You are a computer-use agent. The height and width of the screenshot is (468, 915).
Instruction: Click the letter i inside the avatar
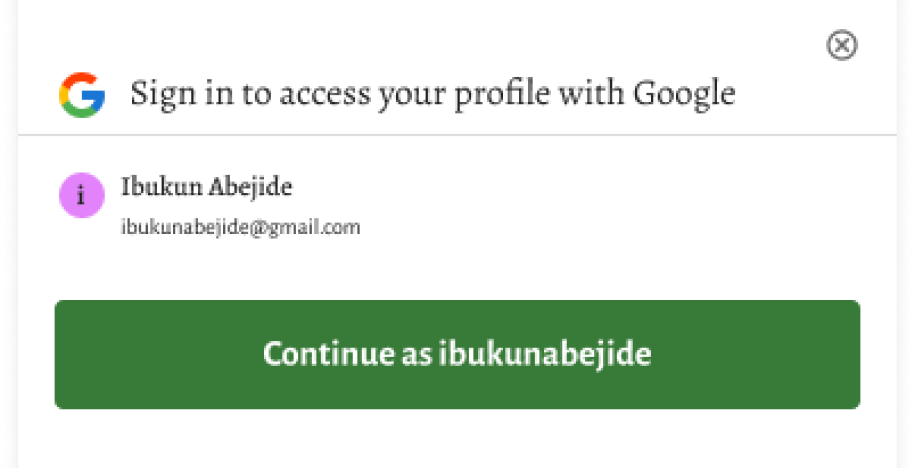pos(82,193)
